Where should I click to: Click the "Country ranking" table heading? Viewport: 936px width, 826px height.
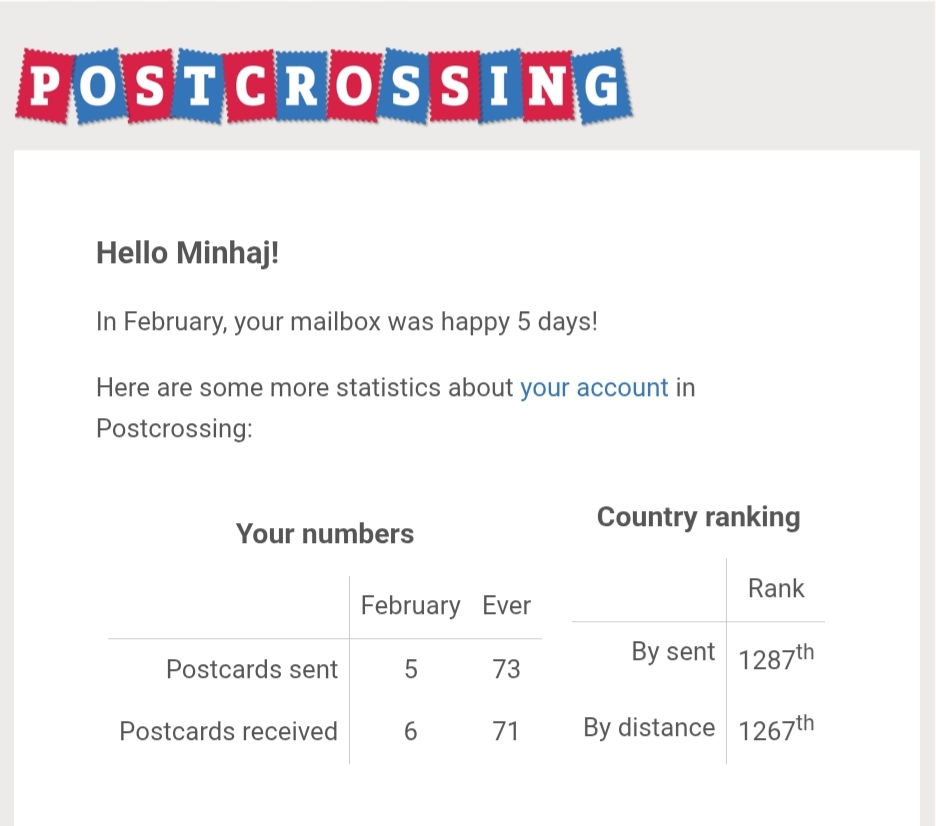point(698,517)
